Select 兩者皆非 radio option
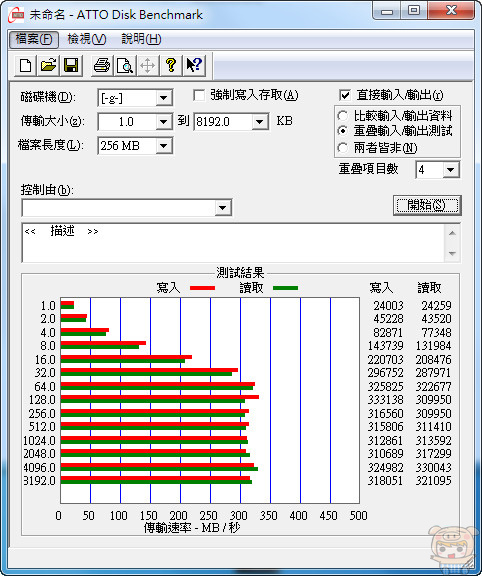Image resolution: width=482 pixels, height=576 pixels. point(342,148)
